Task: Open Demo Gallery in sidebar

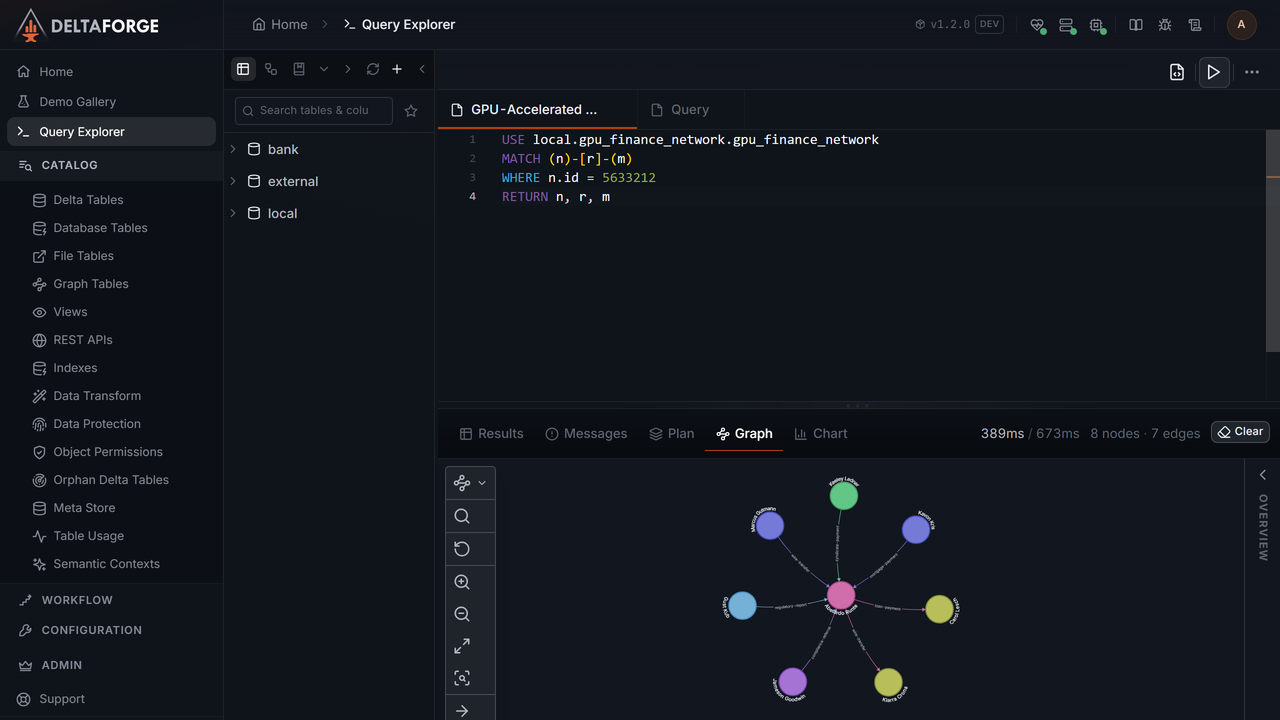Action: tap(77, 102)
